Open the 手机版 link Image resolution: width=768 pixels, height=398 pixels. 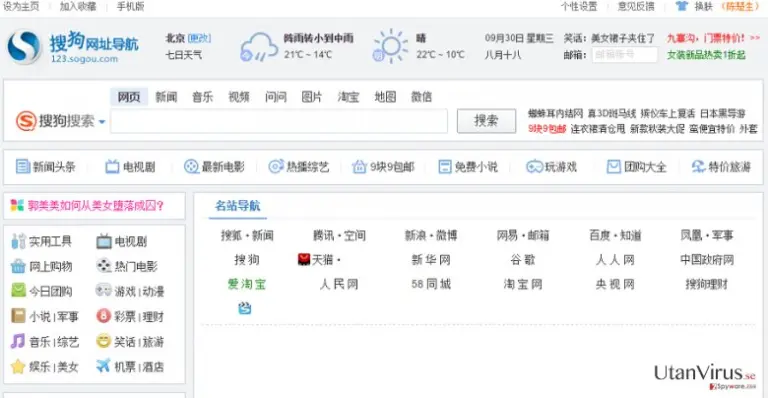[130, 6]
